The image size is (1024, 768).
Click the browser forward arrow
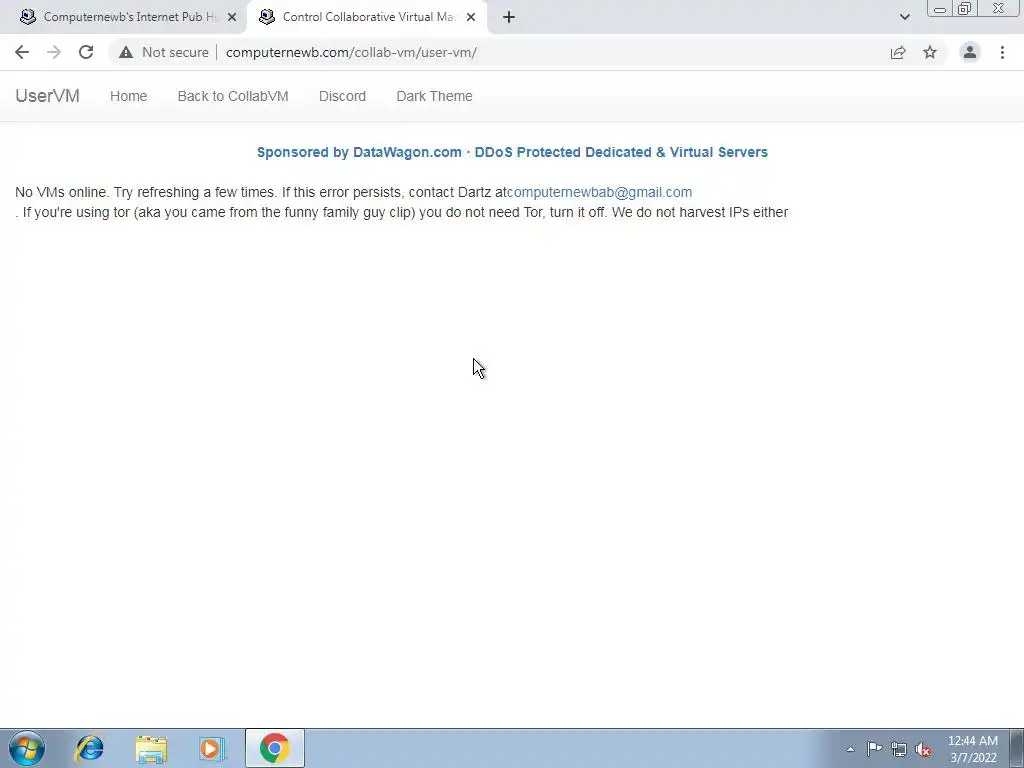click(x=54, y=52)
